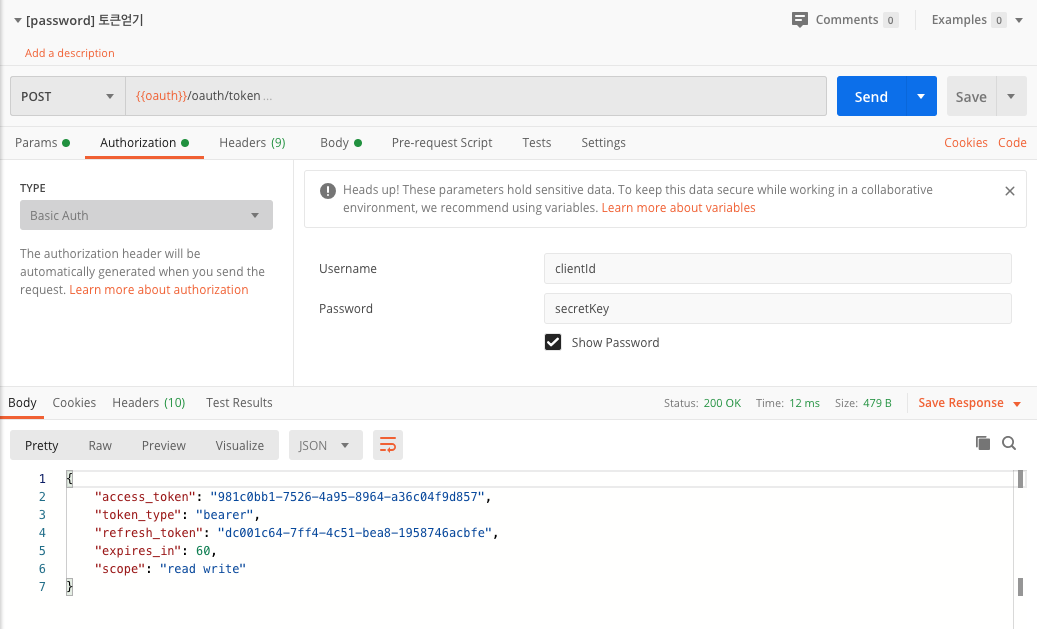Open the Basic Auth type dropdown
Image resolution: width=1038 pixels, height=629 pixels.
pyautogui.click(x=146, y=215)
